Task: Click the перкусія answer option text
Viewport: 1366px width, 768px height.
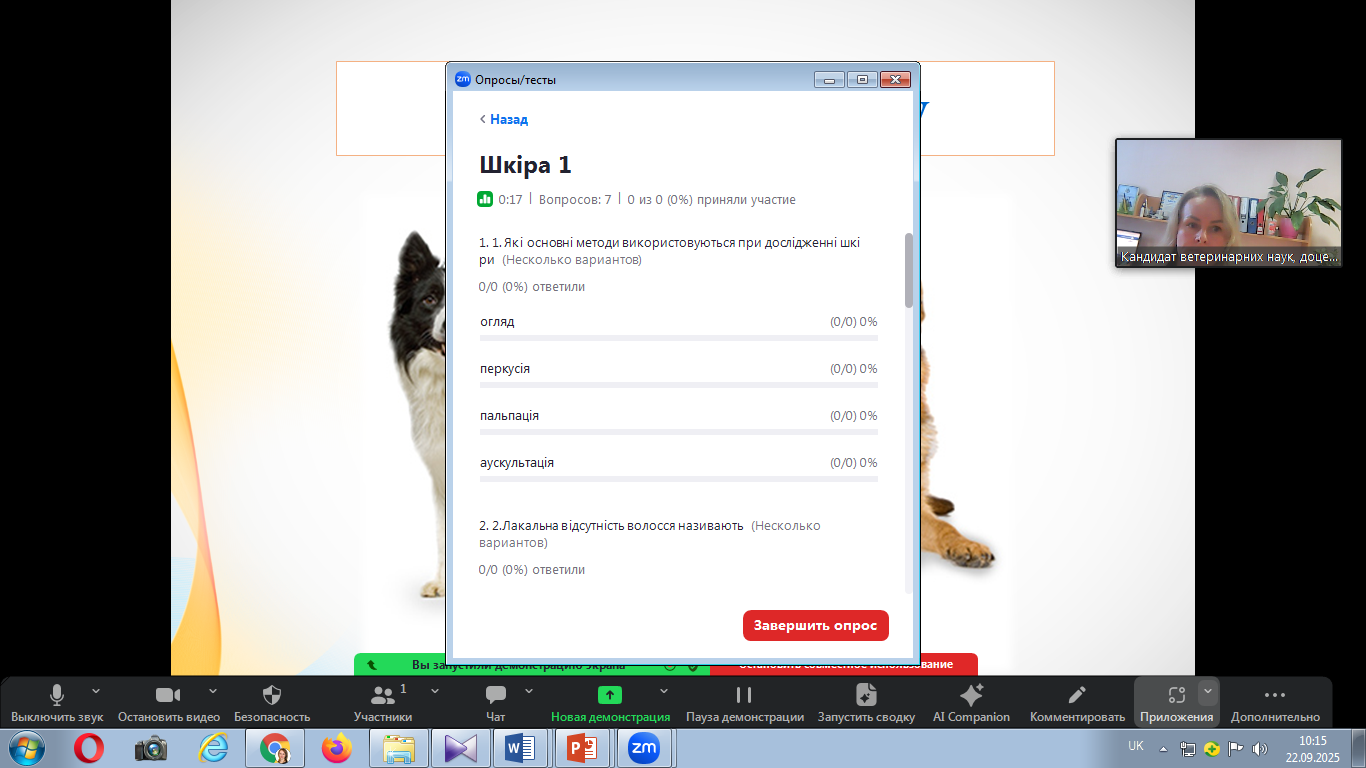Action: pos(505,369)
